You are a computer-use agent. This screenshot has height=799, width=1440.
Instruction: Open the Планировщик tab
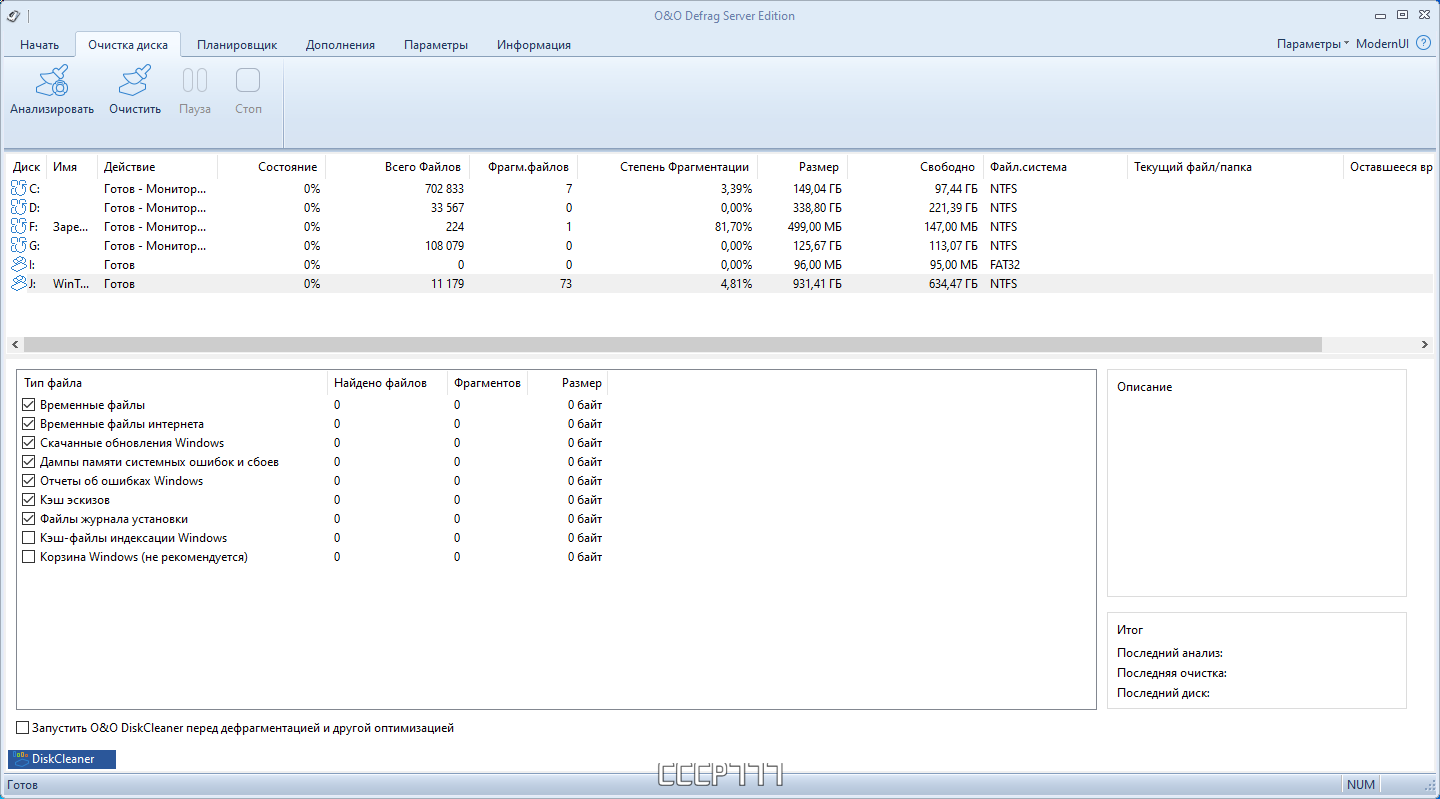pos(237,45)
